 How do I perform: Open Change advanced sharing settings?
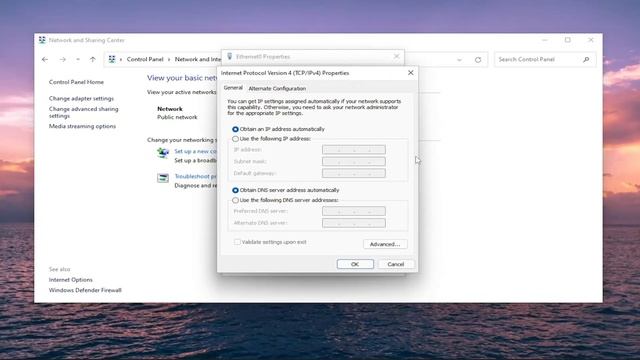pos(84,112)
